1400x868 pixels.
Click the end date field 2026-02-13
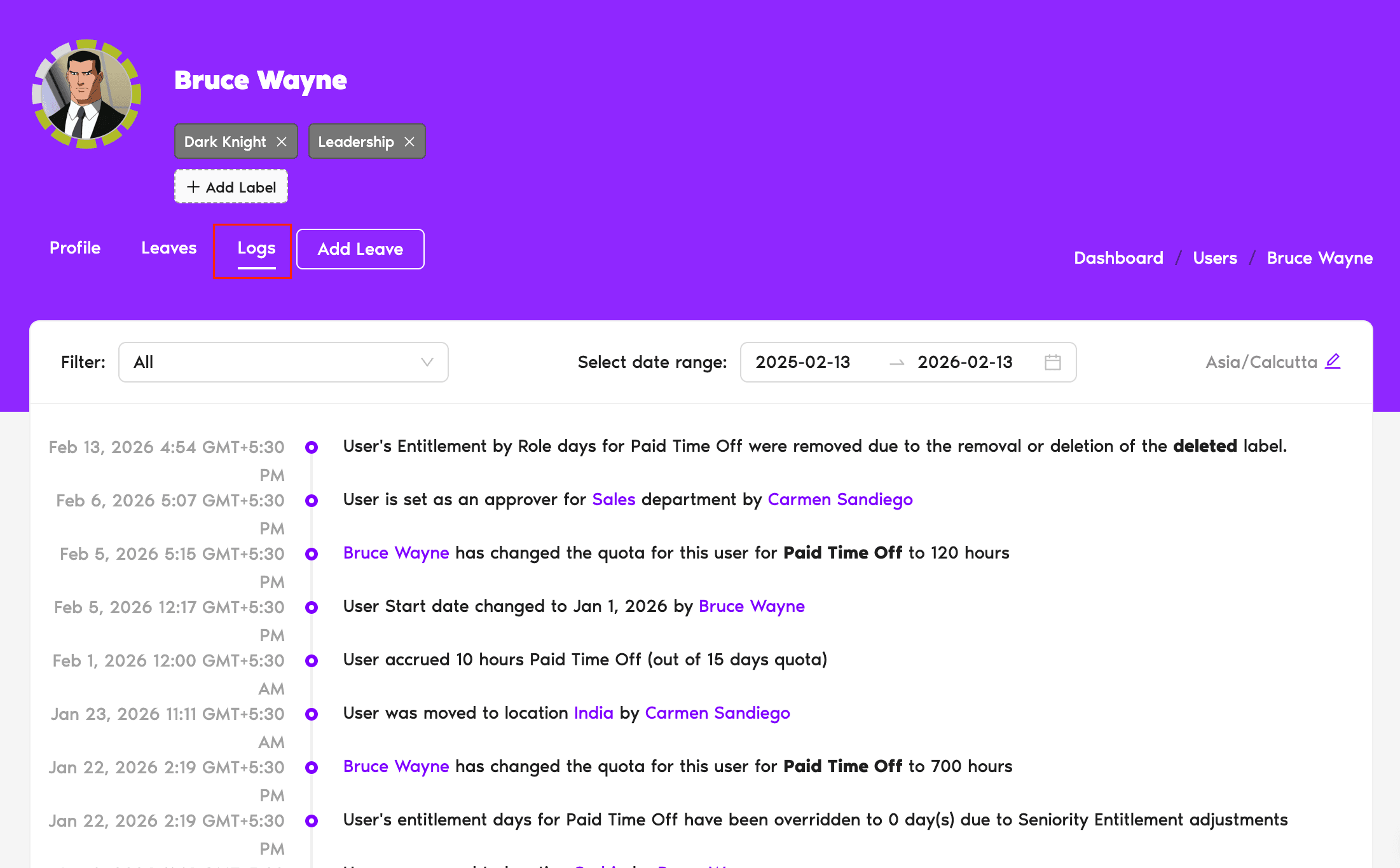point(964,362)
